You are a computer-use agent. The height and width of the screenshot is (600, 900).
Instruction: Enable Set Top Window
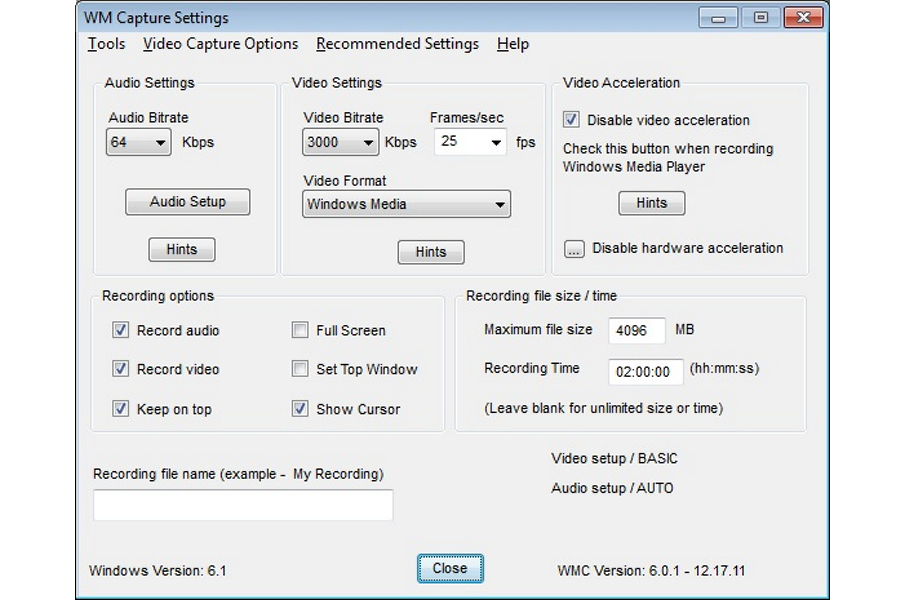[300, 369]
